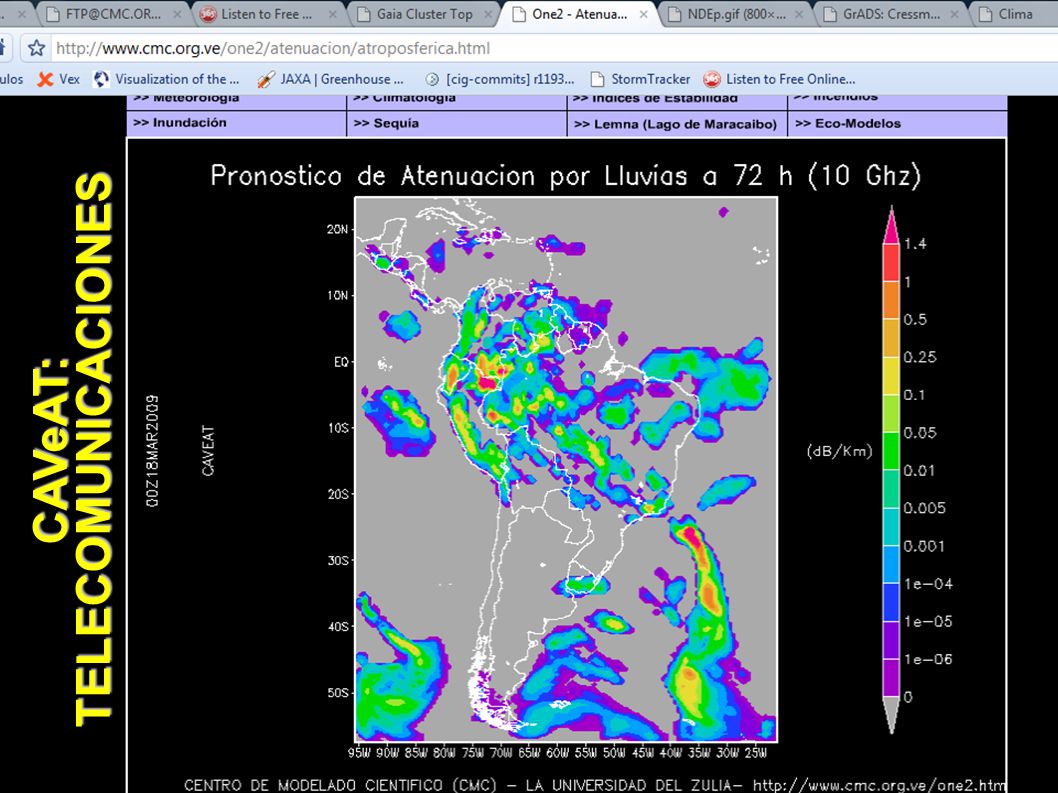This screenshot has width=1058, height=793.
Task: Click the 1.4 pink legend color
Action: coord(891,227)
